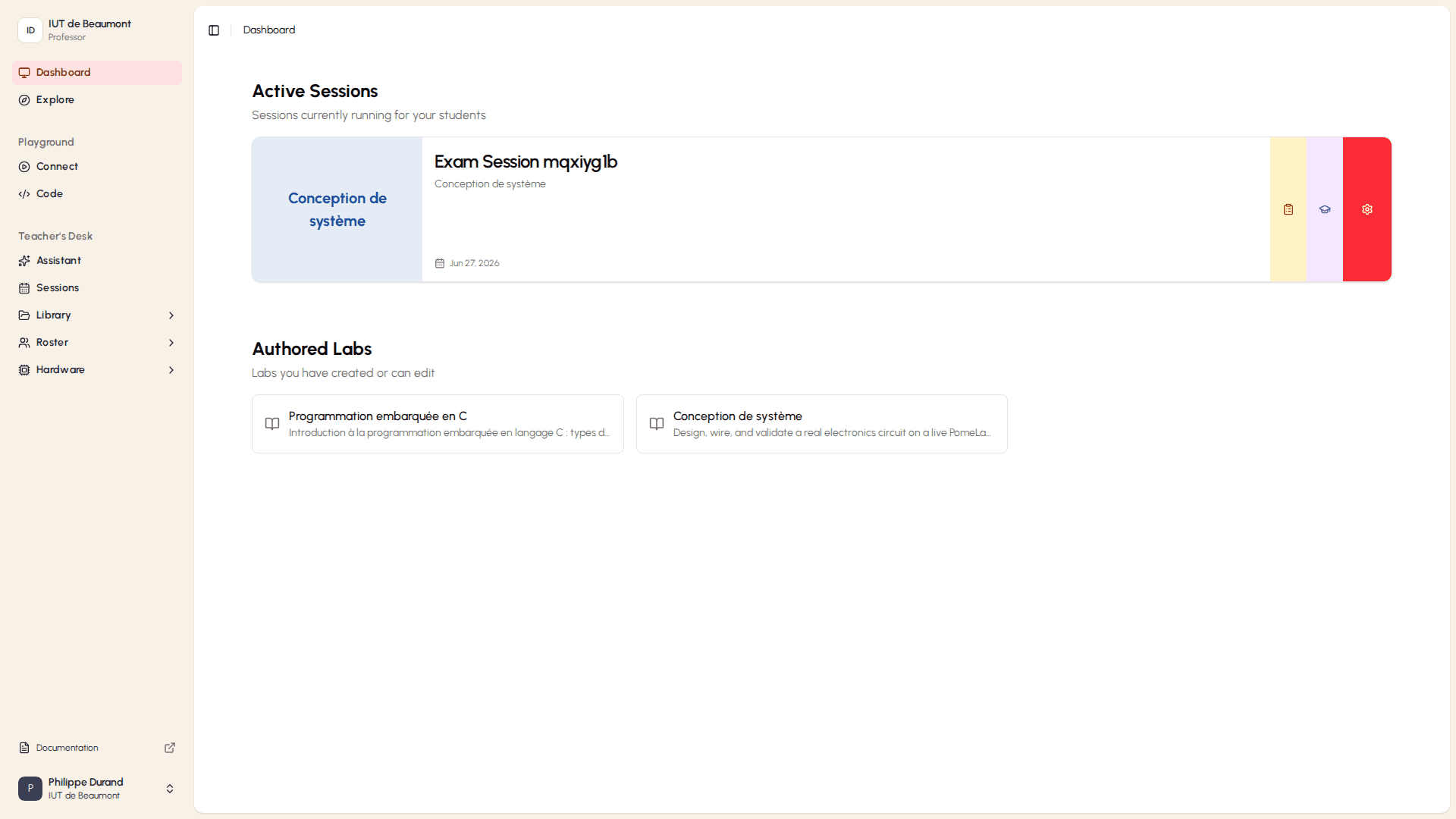Click the Explore compass icon
The height and width of the screenshot is (819, 1456).
[24, 100]
